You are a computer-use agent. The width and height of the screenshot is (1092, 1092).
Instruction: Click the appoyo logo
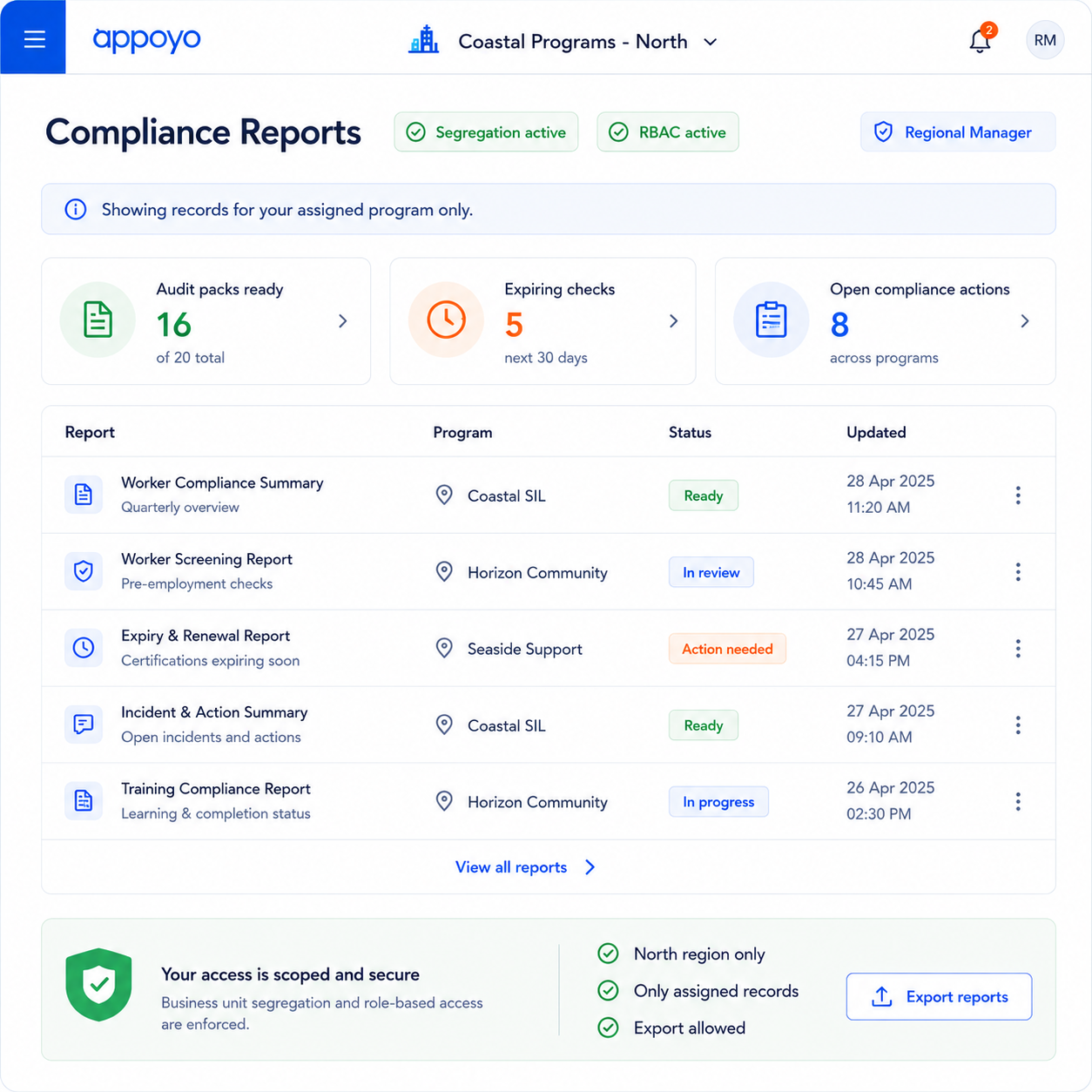[x=146, y=39]
